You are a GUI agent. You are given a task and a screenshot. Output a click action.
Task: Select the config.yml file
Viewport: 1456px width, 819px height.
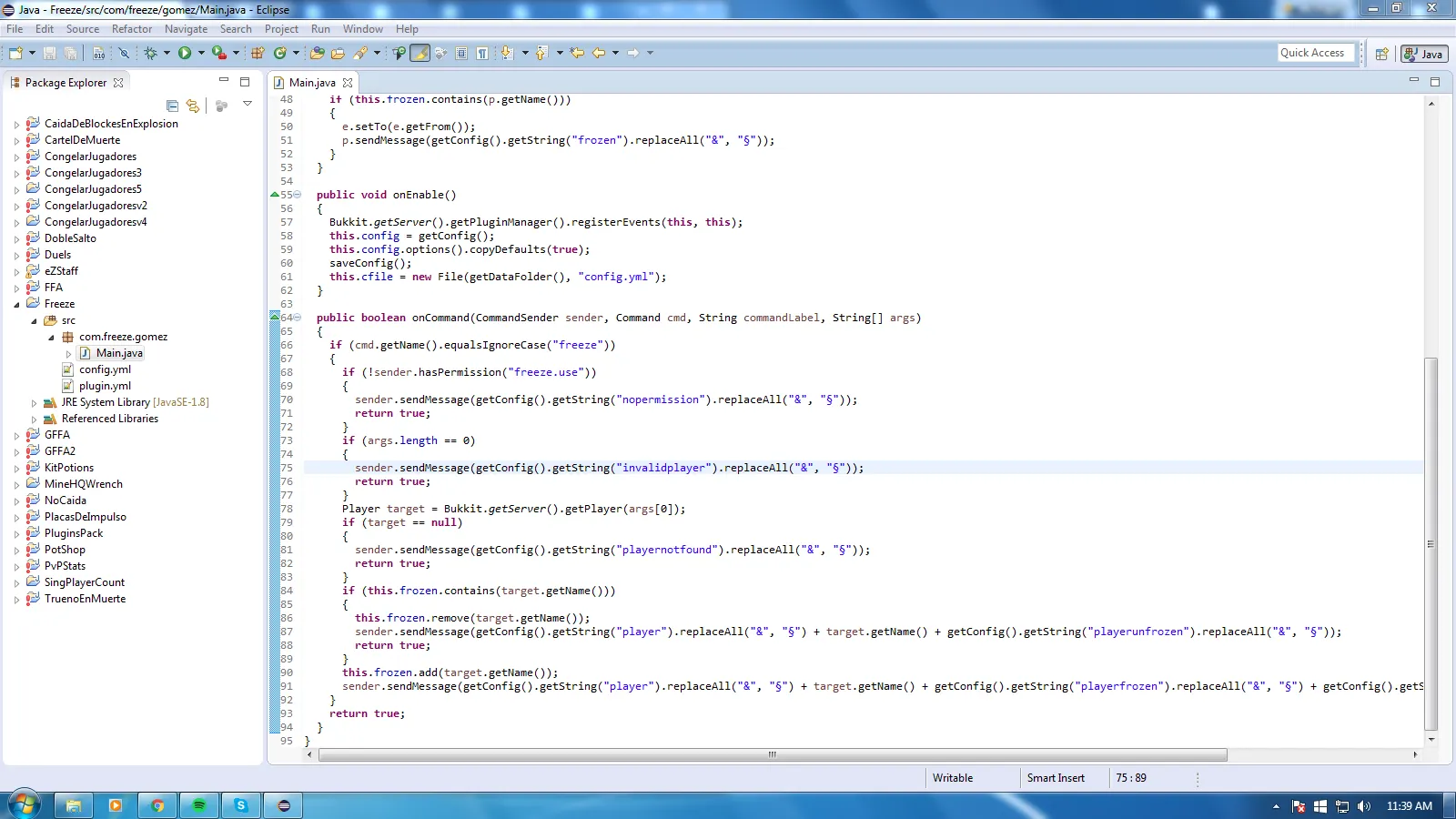coord(105,369)
